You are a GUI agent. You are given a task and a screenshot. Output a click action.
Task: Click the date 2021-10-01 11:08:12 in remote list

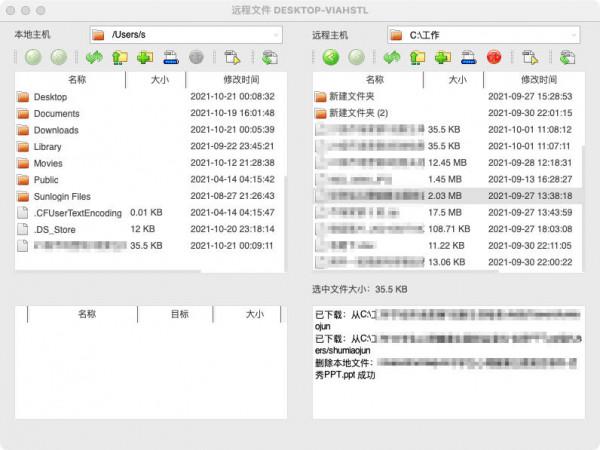click(x=530, y=130)
